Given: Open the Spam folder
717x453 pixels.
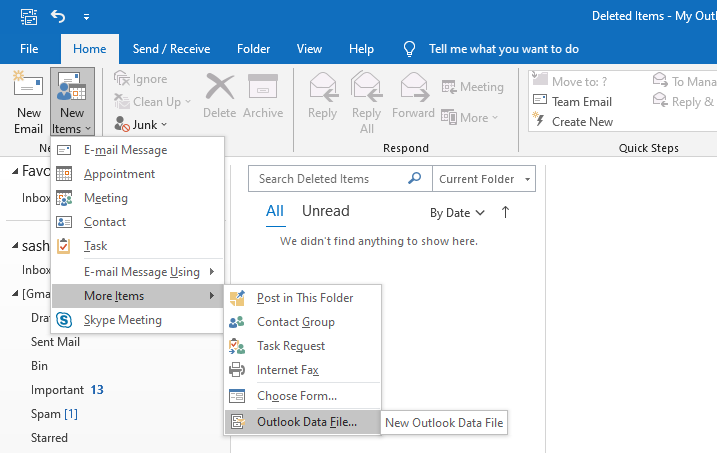Looking at the screenshot, I should (54, 414).
